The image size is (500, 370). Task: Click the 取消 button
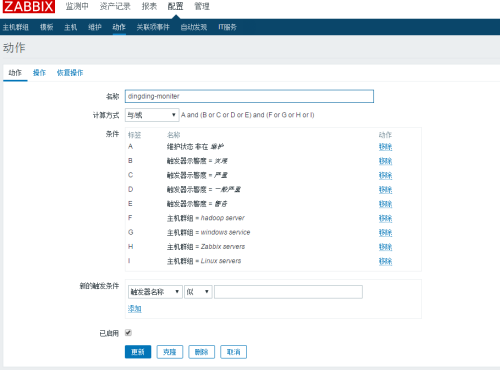[233, 352]
